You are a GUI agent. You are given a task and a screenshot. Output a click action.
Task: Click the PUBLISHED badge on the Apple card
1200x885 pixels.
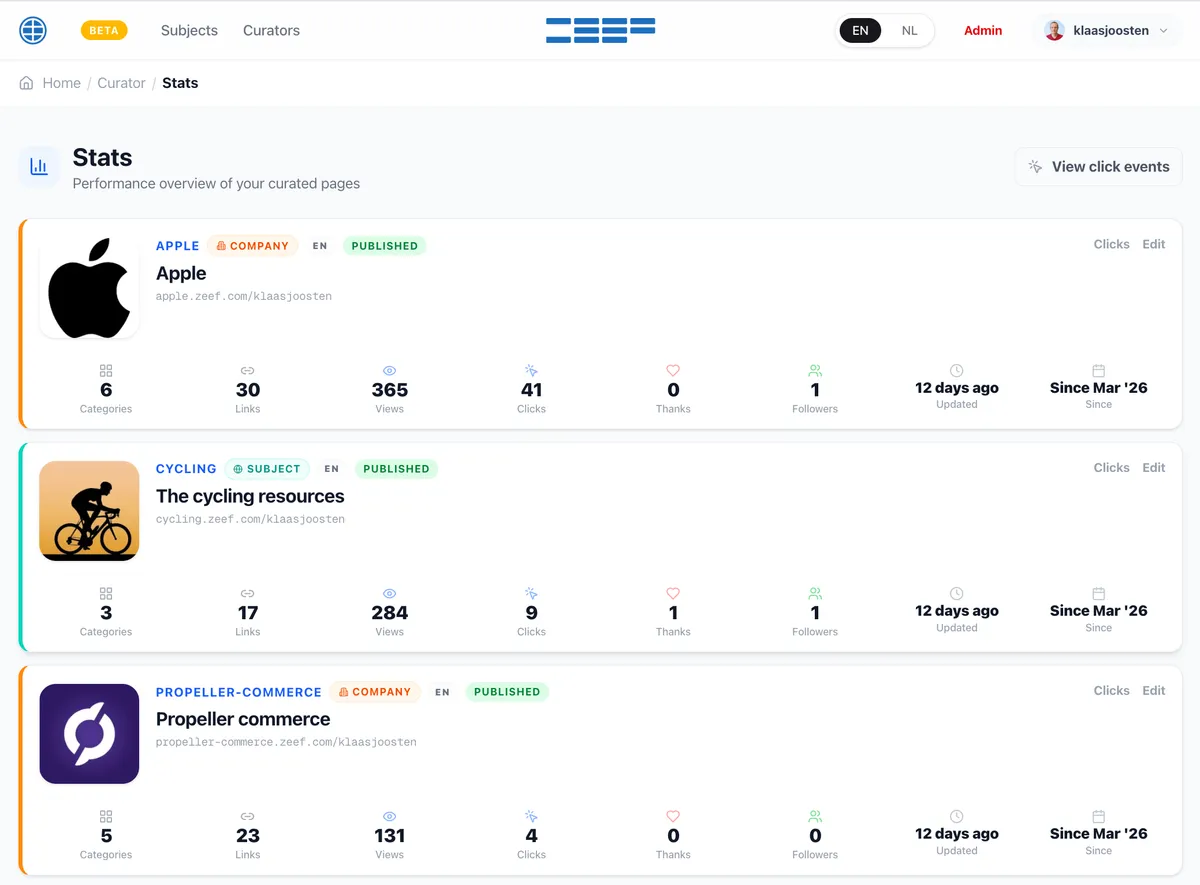coord(385,246)
